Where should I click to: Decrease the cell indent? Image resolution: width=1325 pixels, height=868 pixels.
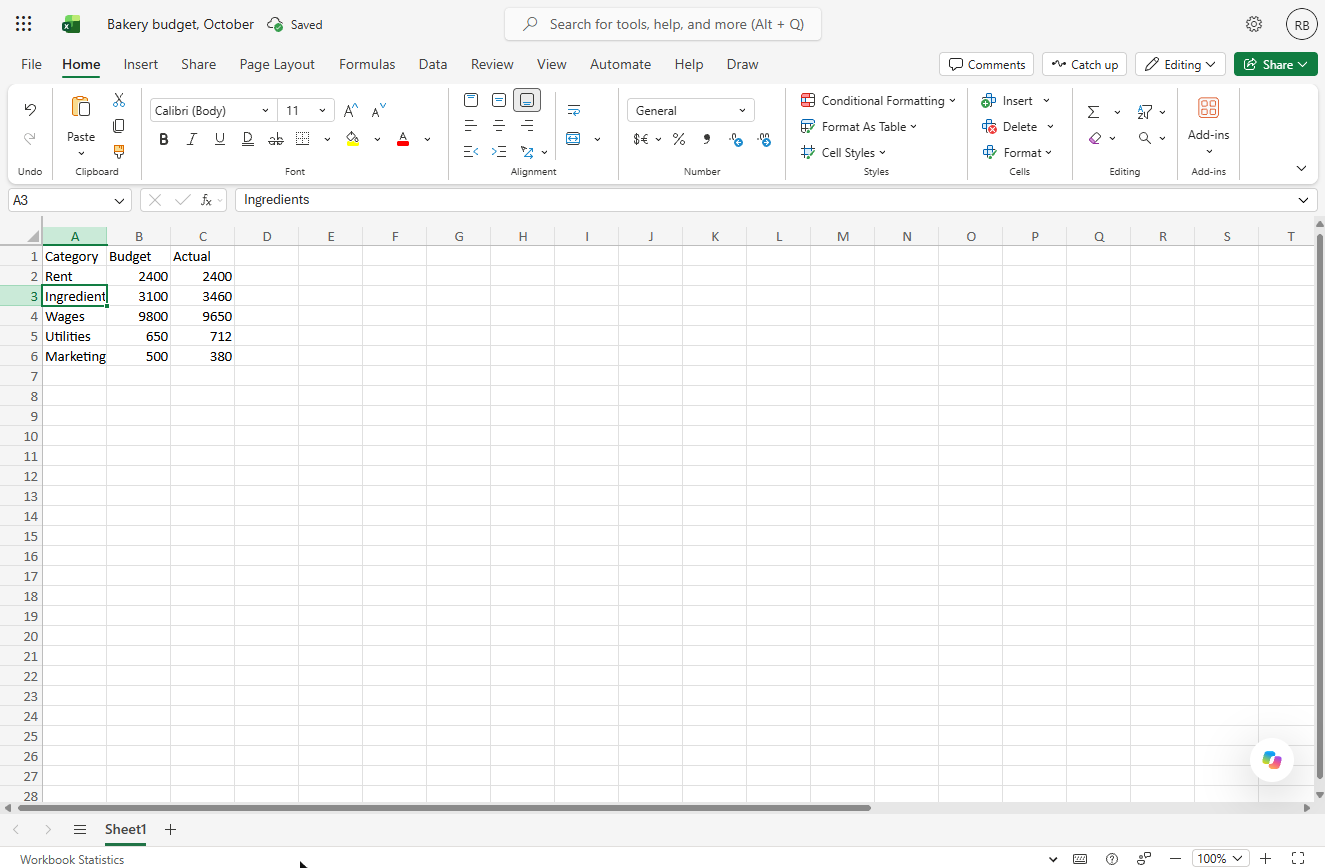click(471, 152)
